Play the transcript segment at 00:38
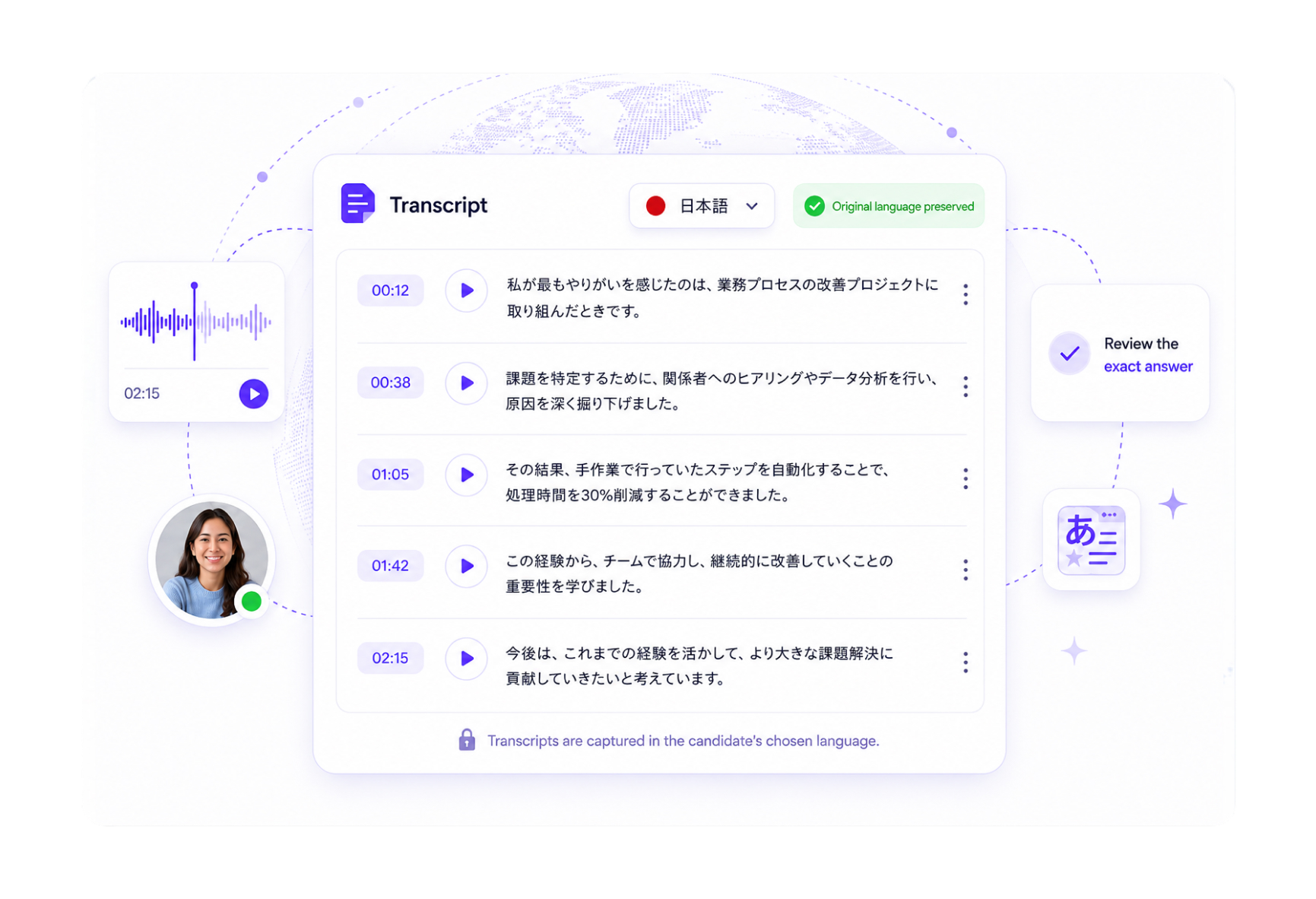1316x899 pixels. point(466,383)
